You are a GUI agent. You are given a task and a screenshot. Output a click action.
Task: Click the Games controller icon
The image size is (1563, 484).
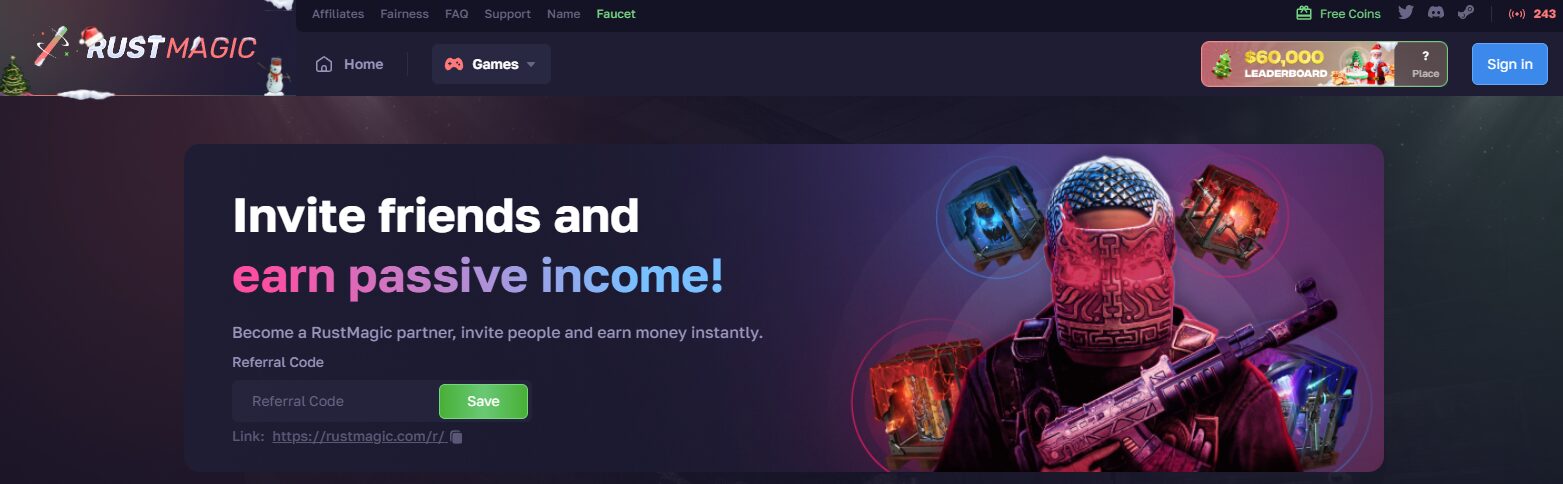(x=454, y=64)
